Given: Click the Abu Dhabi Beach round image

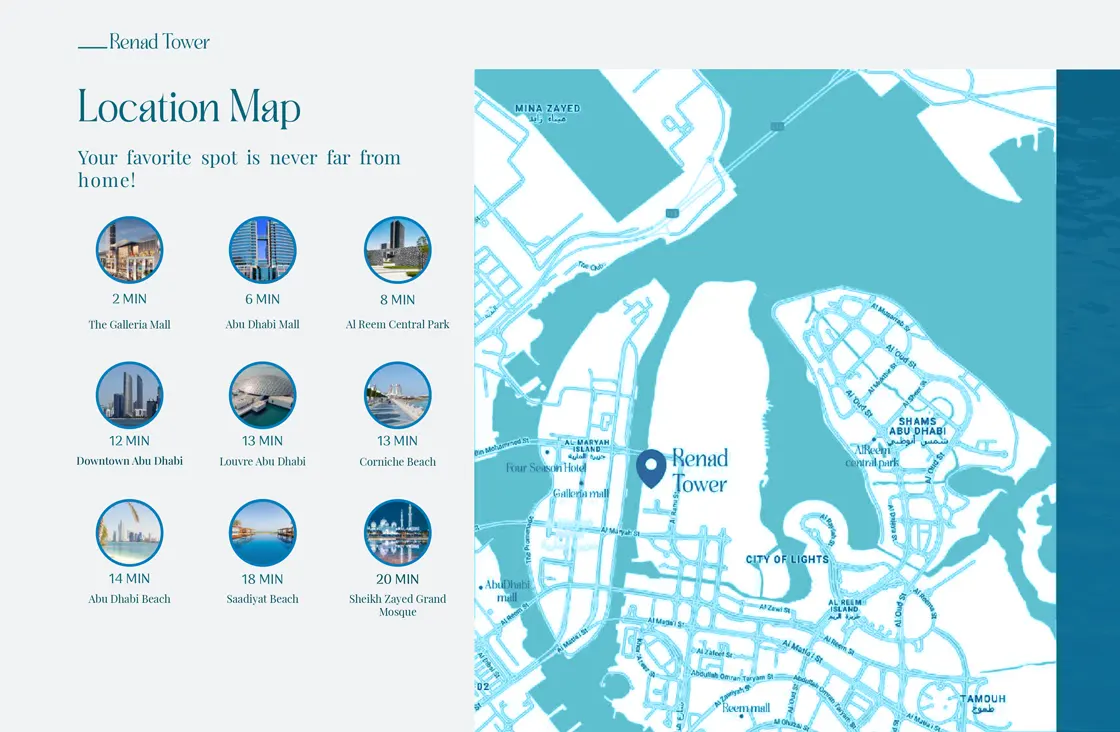Looking at the screenshot, I should [129, 533].
